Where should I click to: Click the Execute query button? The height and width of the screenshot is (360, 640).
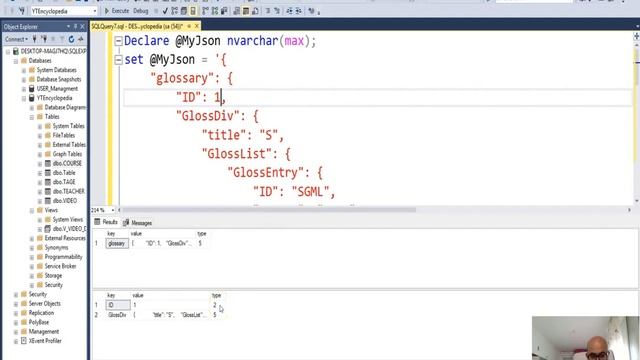pos(117,11)
